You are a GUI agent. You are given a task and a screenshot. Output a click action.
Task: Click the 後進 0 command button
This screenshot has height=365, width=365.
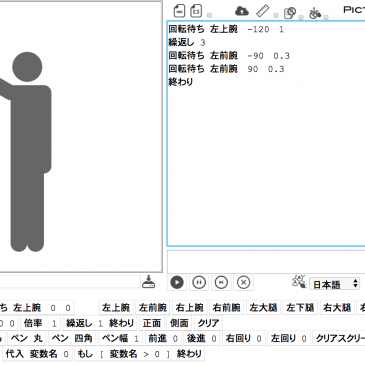(202, 338)
